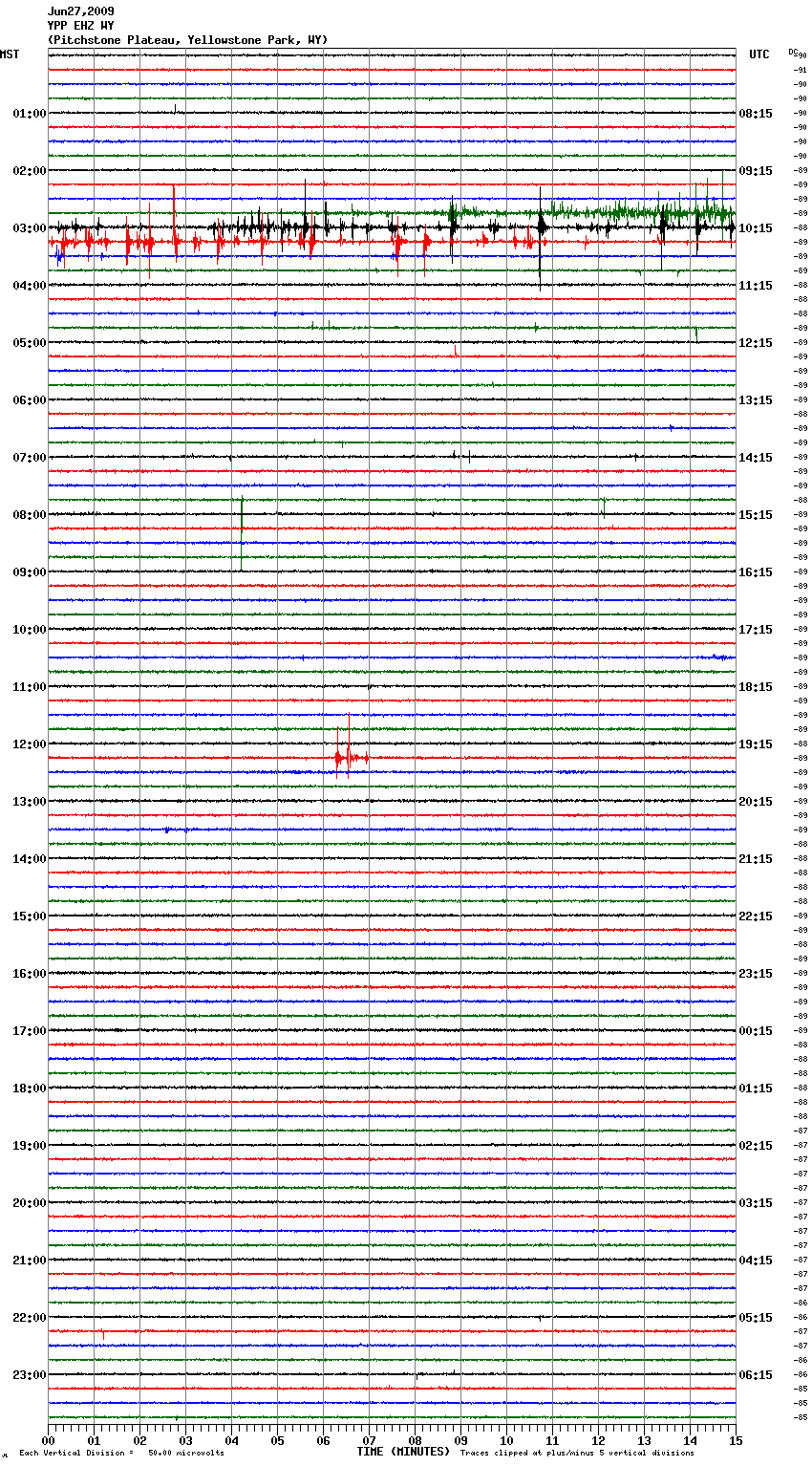This screenshot has width=812, height=1466.
Task: Click the 23:15 UTC time label
Action: click(756, 974)
